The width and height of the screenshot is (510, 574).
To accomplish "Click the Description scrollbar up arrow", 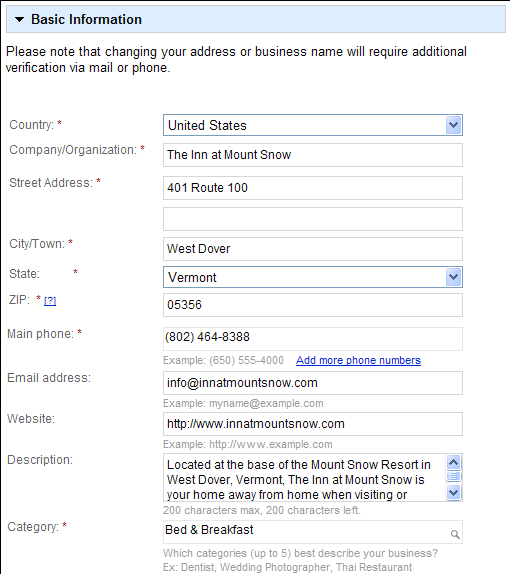I will tap(454, 463).
